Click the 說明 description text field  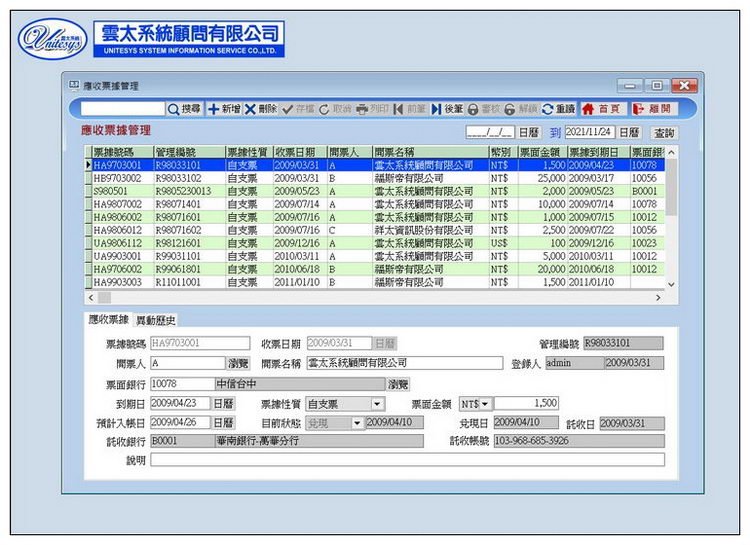(406, 460)
